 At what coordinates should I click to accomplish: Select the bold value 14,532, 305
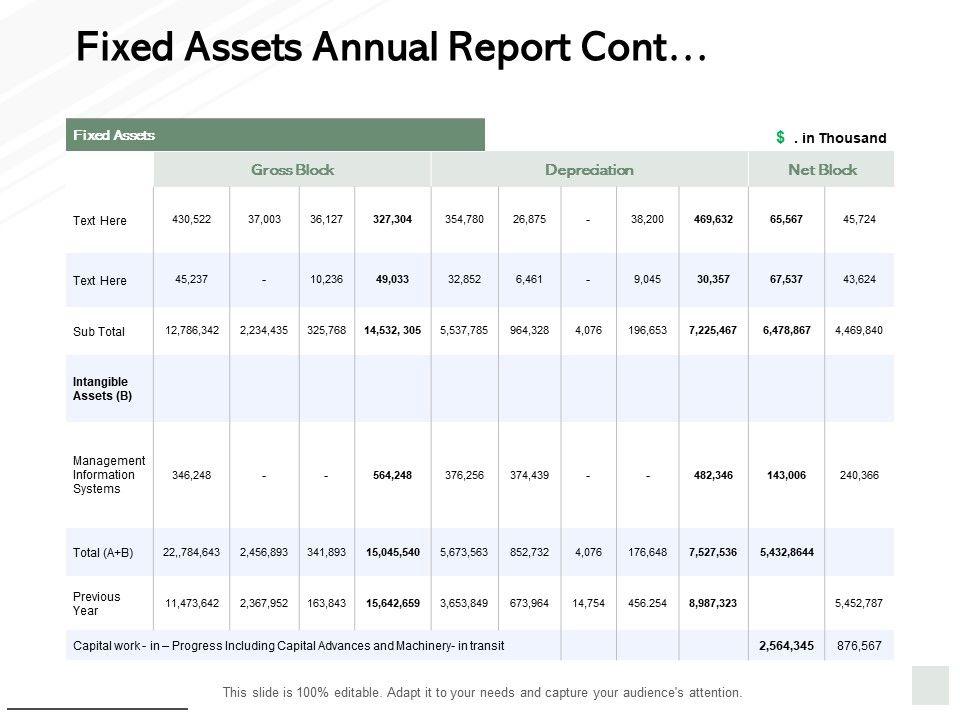tap(393, 331)
